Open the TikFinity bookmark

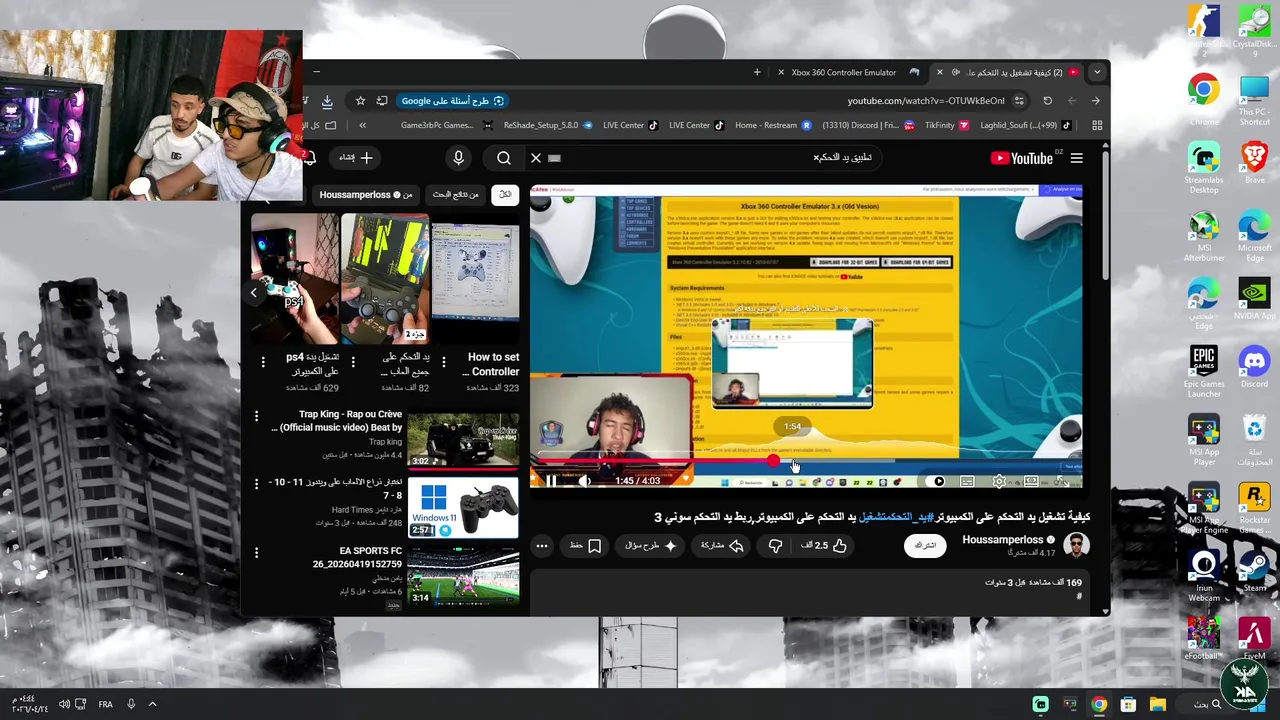point(946,125)
